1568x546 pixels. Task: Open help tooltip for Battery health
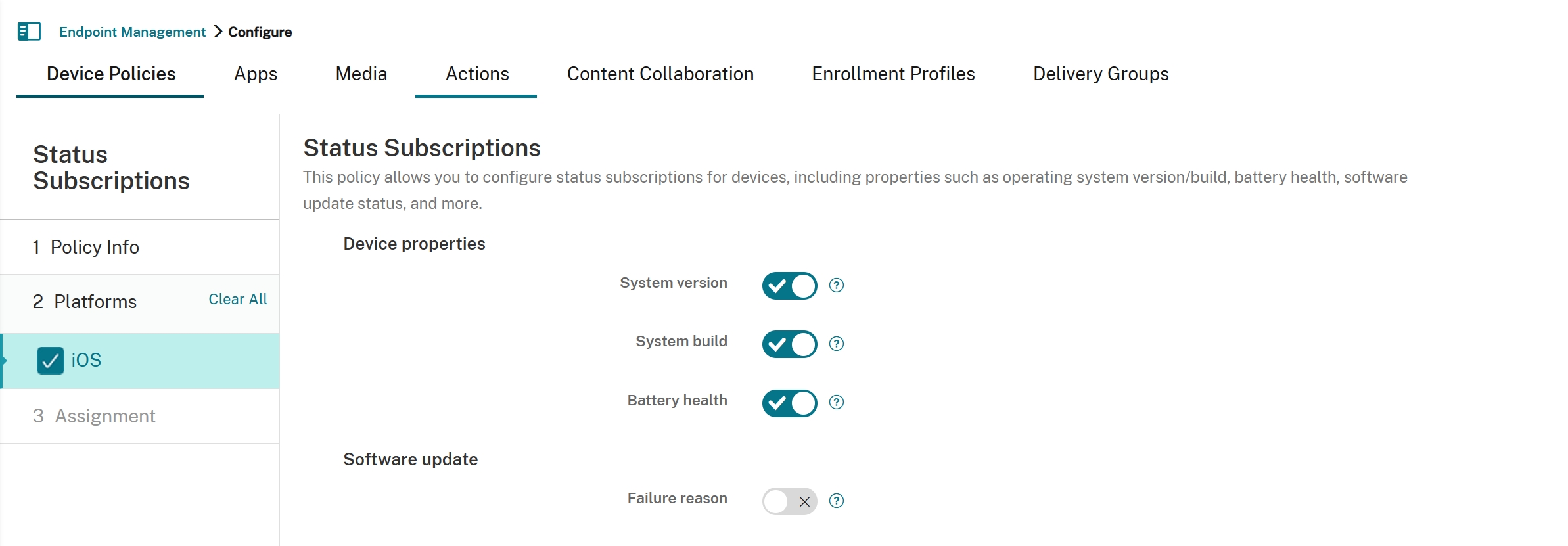point(837,402)
